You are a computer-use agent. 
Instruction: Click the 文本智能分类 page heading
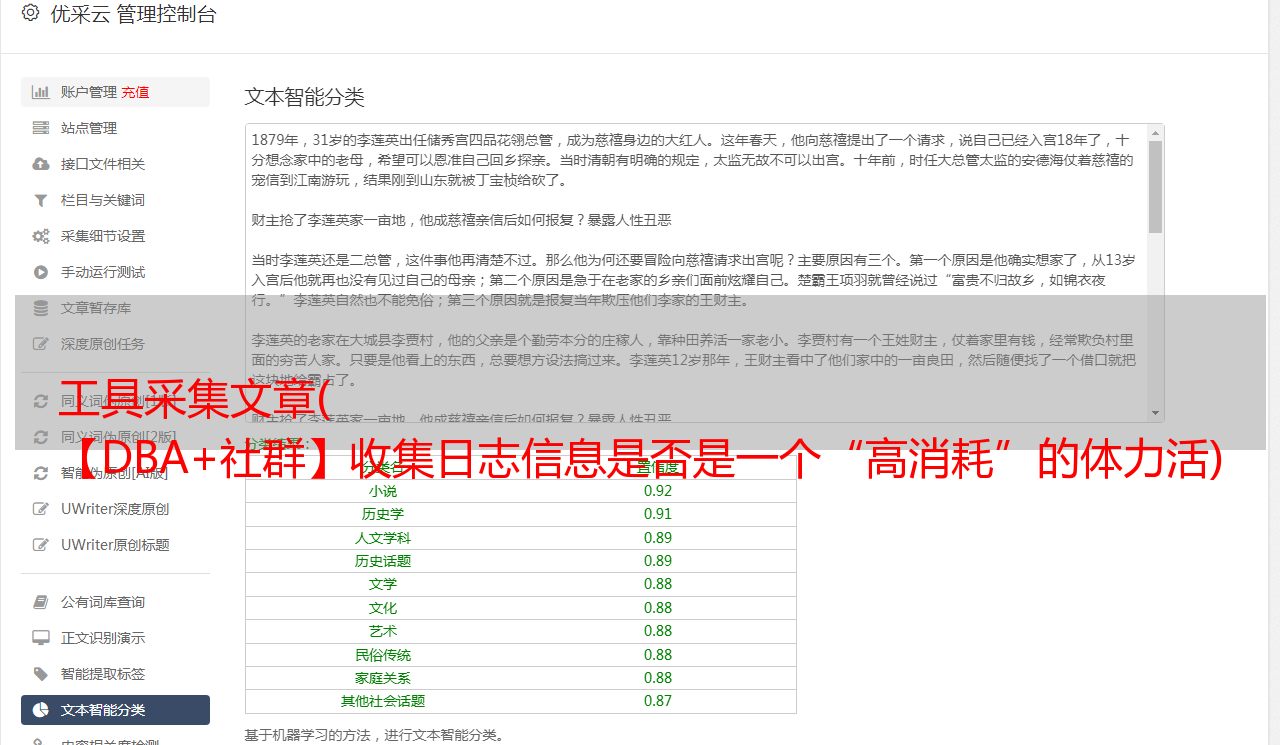point(305,97)
